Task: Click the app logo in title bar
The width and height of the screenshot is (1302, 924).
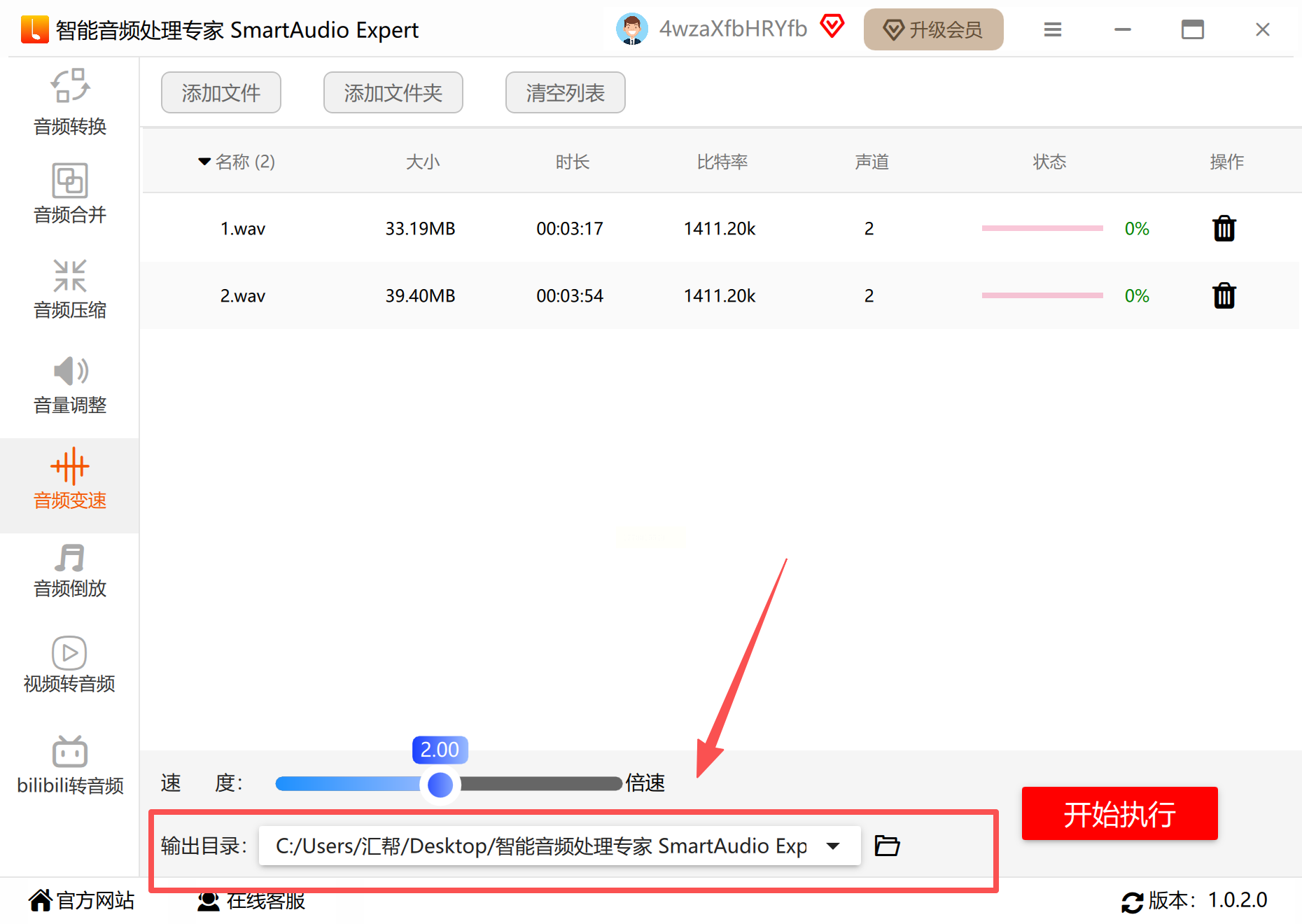Action: click(34, 29)
